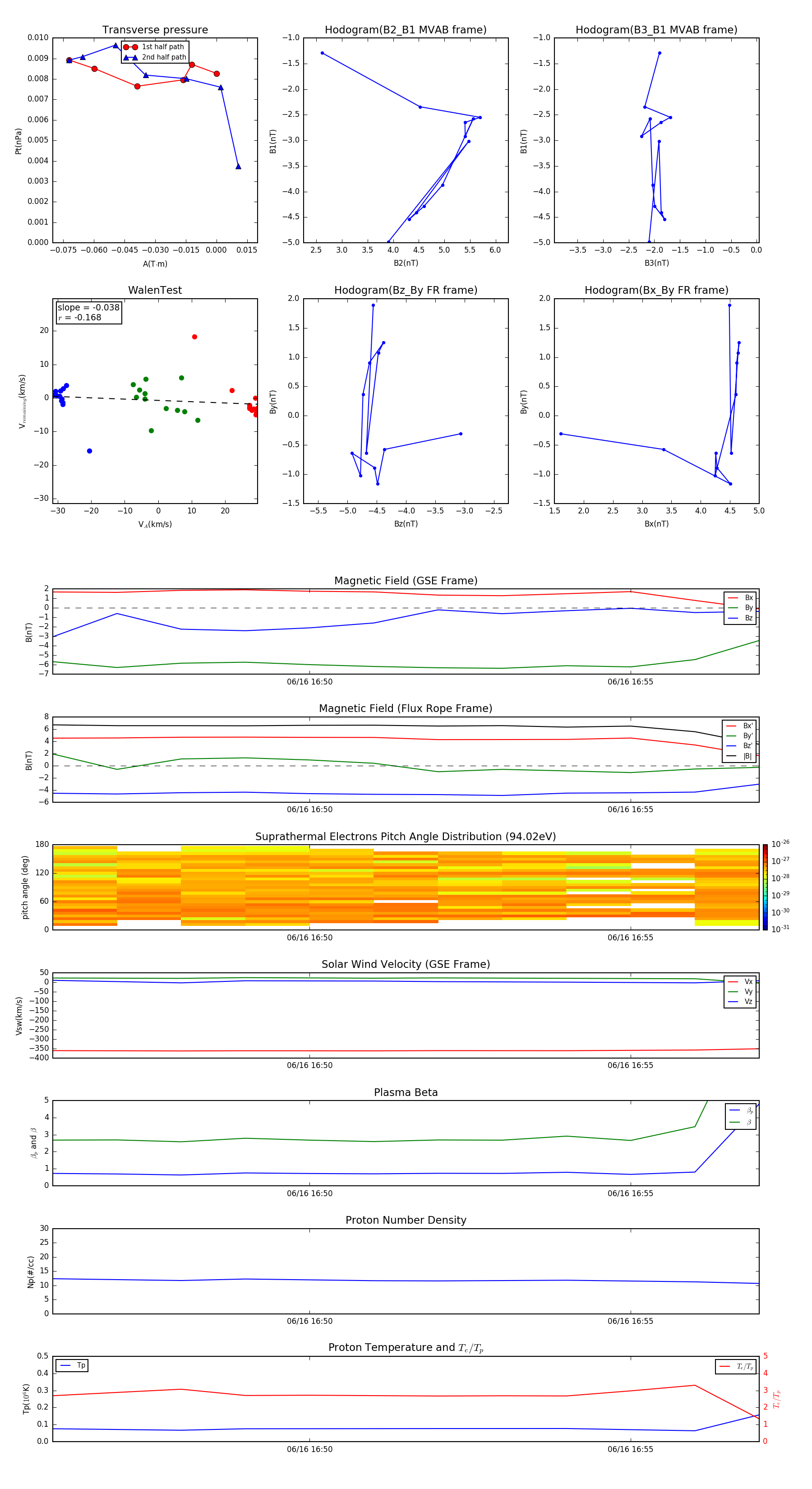The height and width of the screenshot is (1489, 812).
Task: Click the "Magnetic Field (GSE Frame)" title
Action: click(x=406, y=581)
